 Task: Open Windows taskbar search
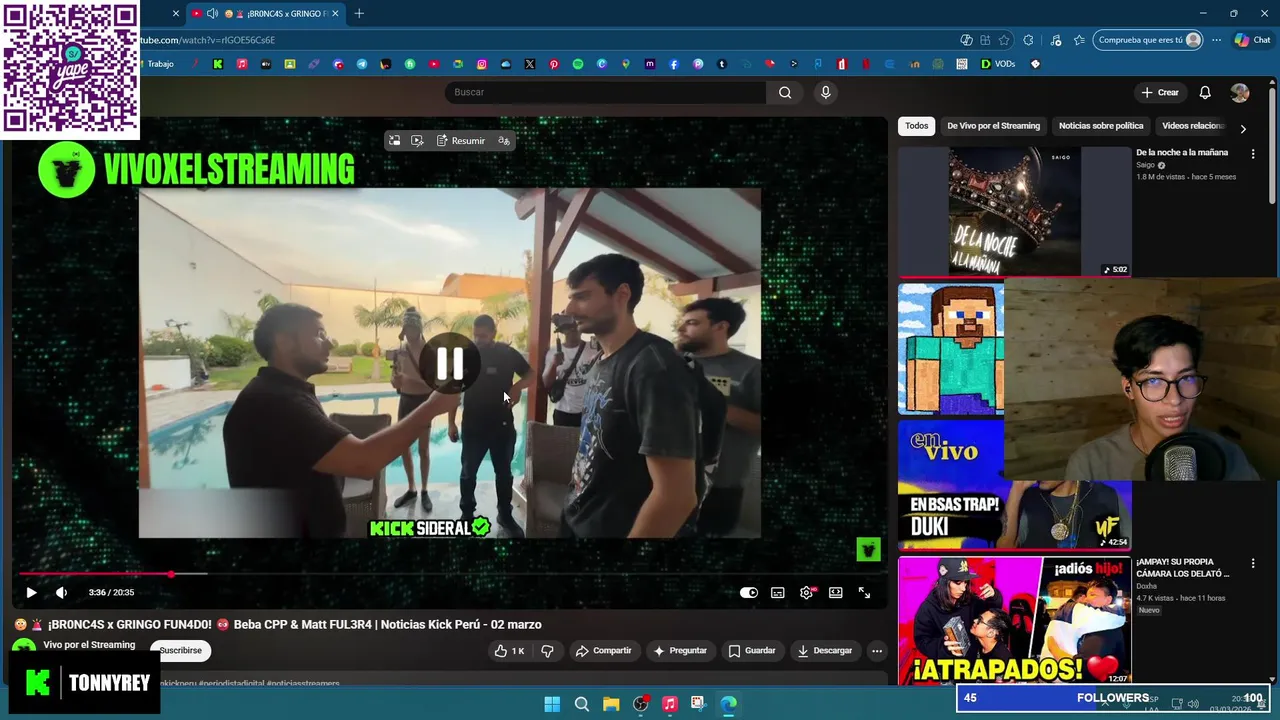[x=582, y=704]
